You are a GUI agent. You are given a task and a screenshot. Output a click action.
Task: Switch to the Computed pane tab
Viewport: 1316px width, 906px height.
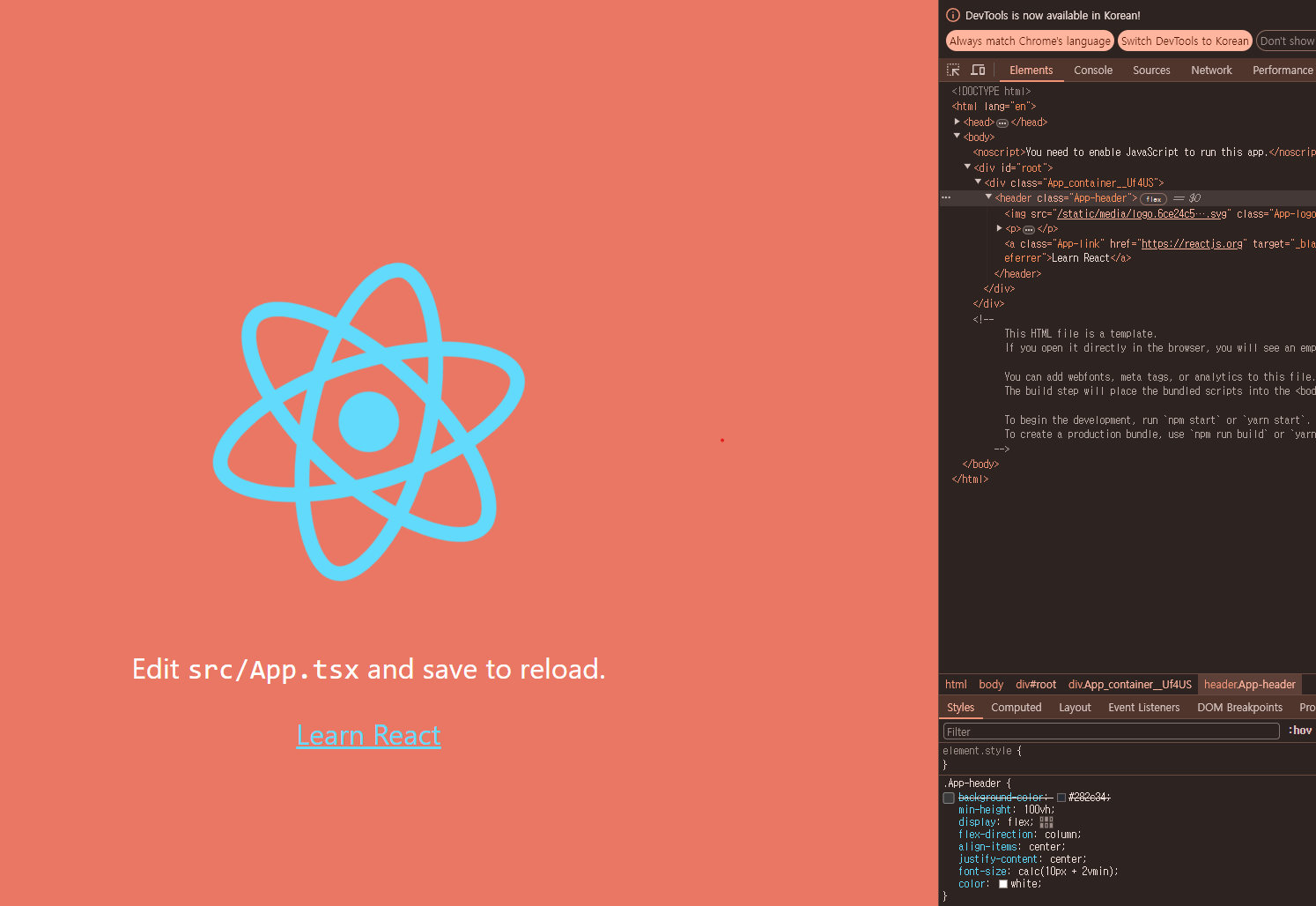click(1016, 708)
